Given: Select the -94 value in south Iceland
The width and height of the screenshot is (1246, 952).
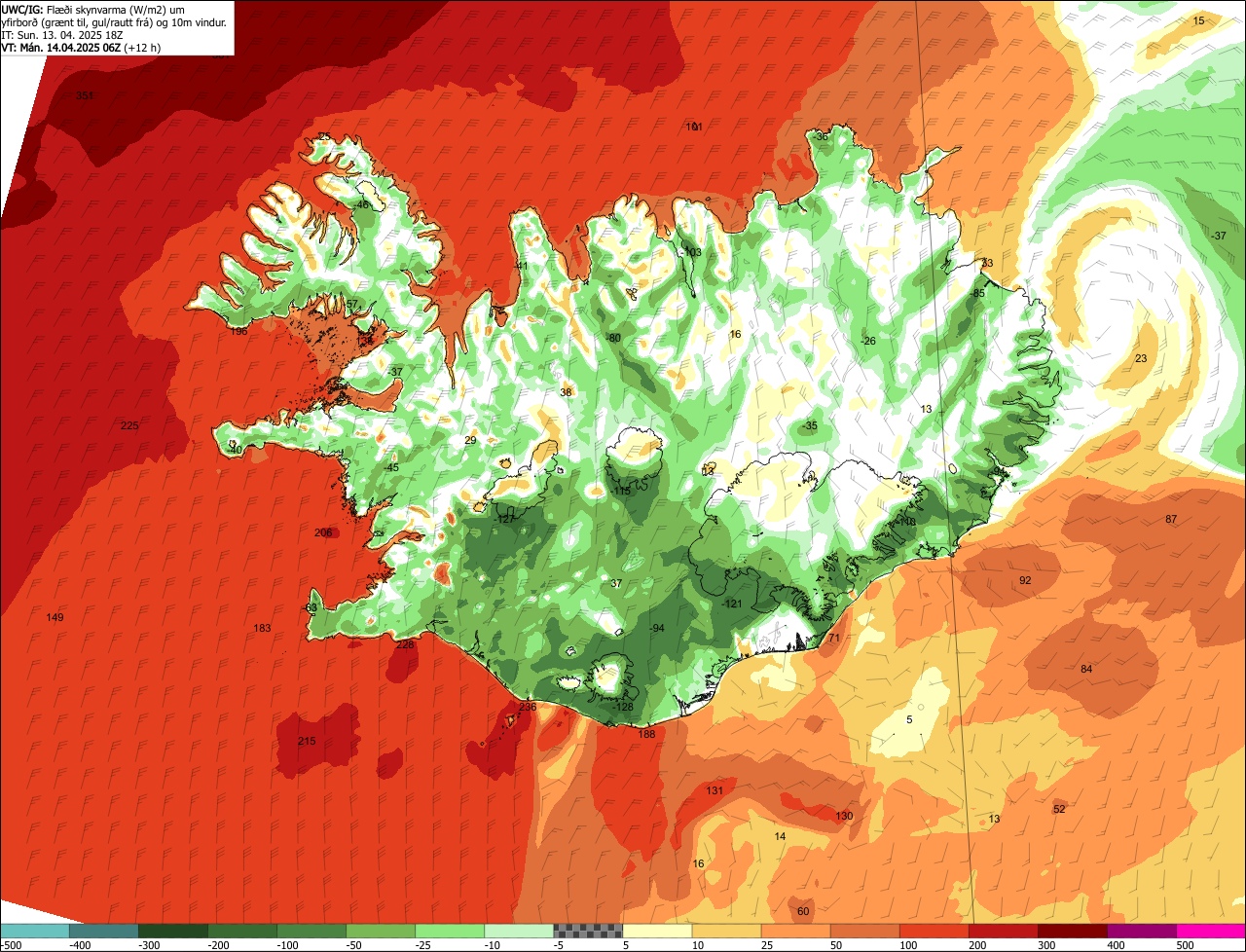Looking at the screenshot, I should point(657,628).
